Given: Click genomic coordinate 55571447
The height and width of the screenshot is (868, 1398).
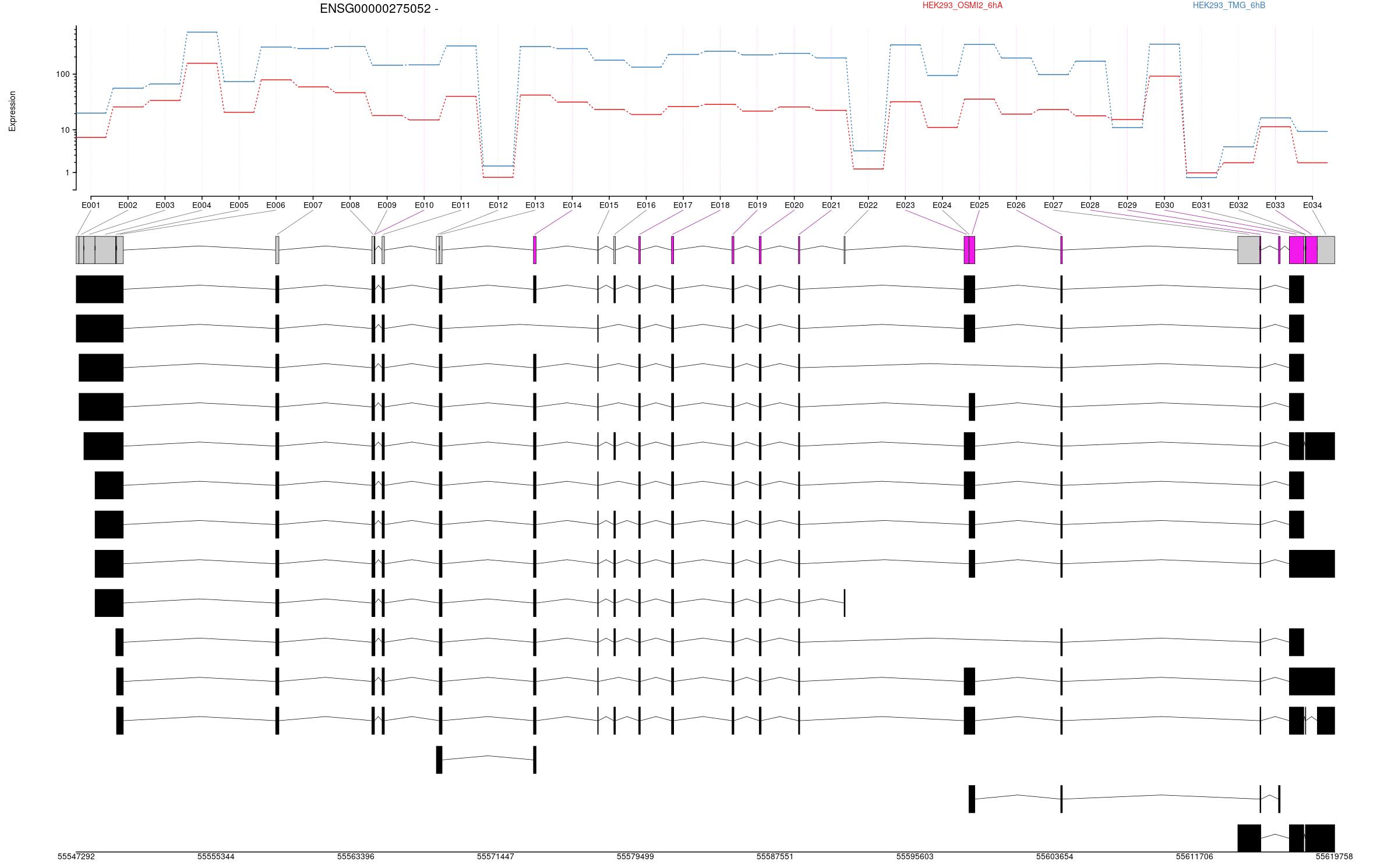Looking at the screenshot, I should tap(496, 856).
